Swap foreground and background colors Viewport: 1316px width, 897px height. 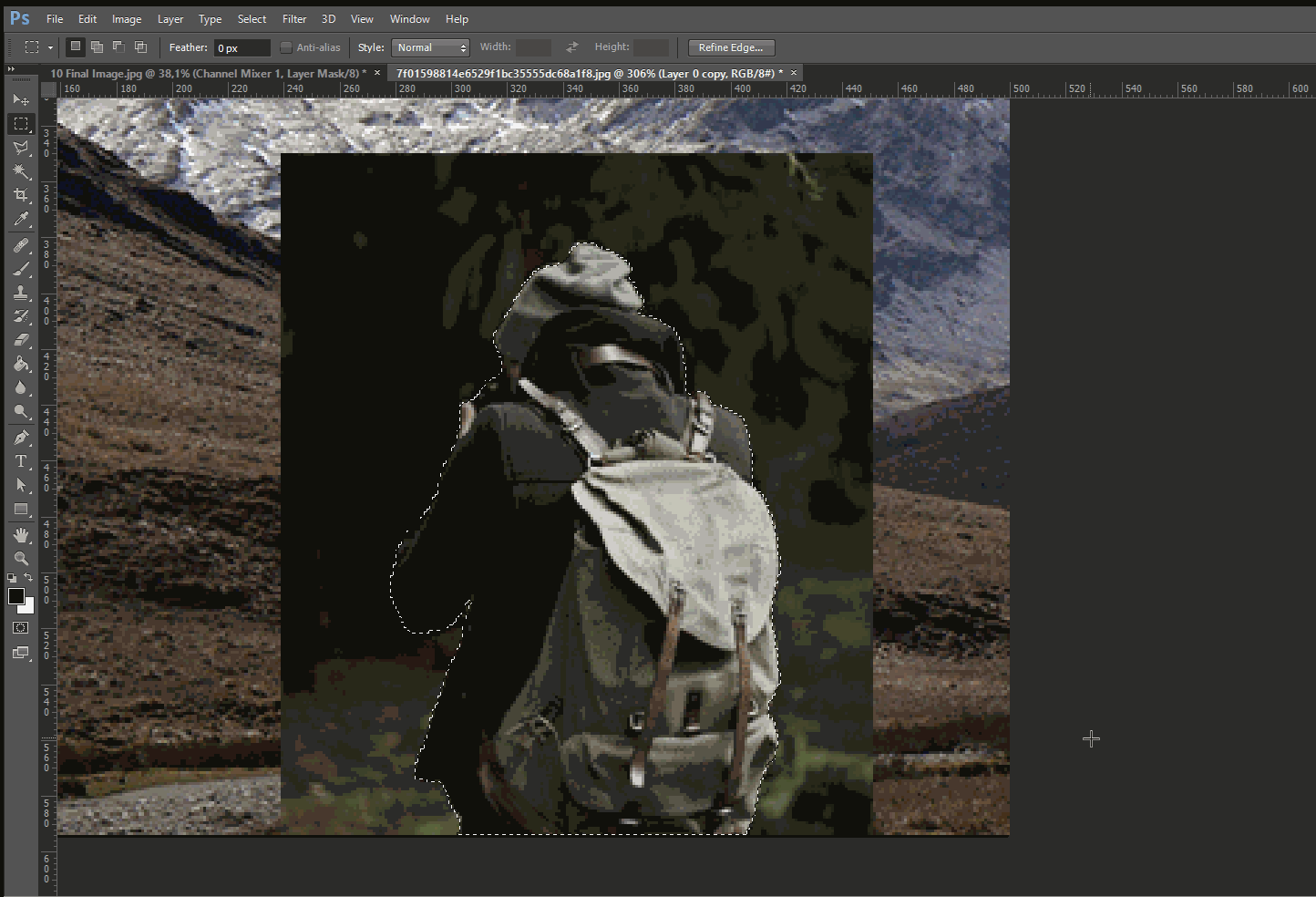pyautogui.click(x=28, y=578)
